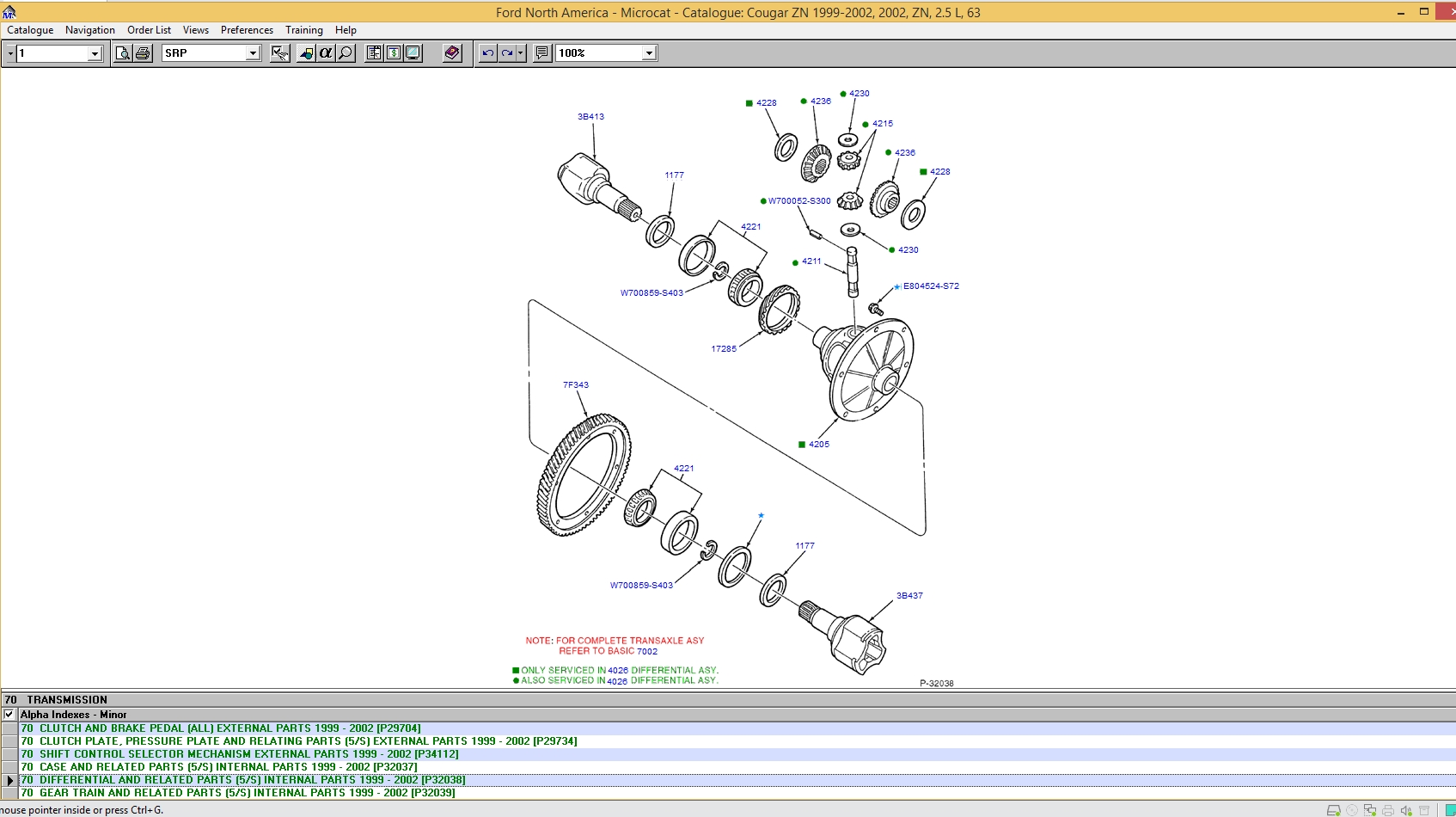Click the redo arrow icon

[x=507, y=53]
